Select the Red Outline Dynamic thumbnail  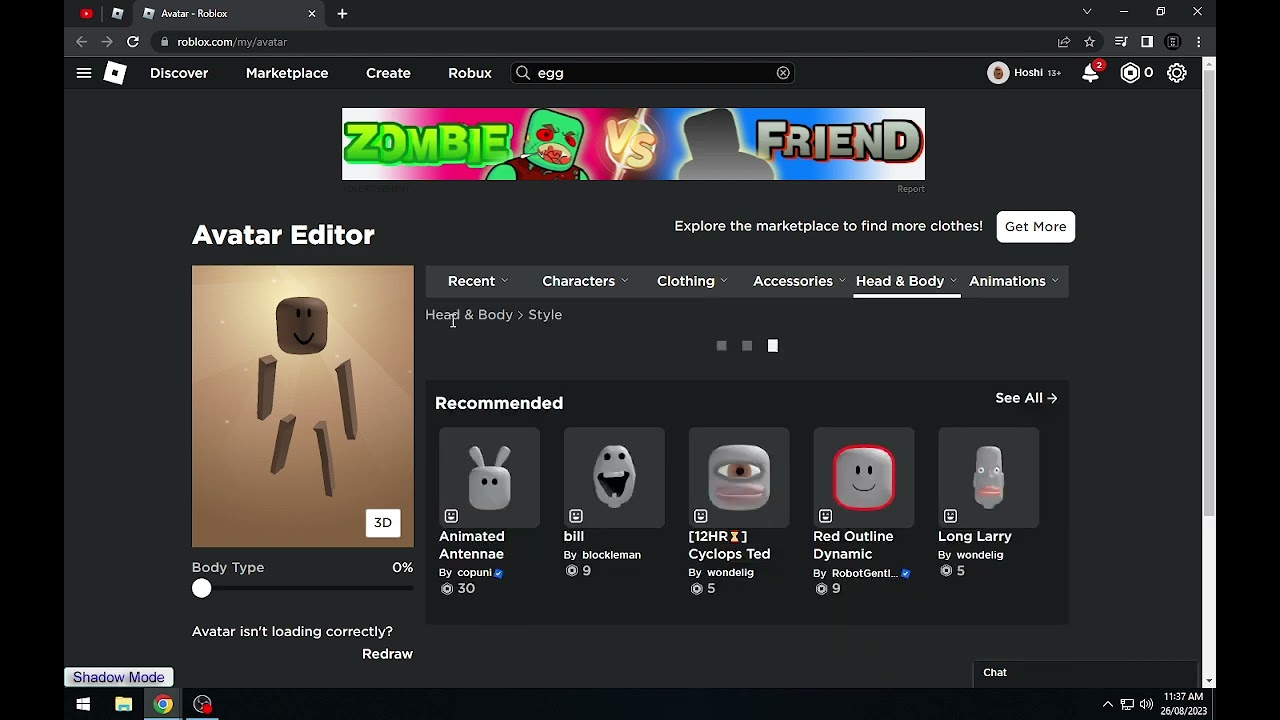click(864, 478)
